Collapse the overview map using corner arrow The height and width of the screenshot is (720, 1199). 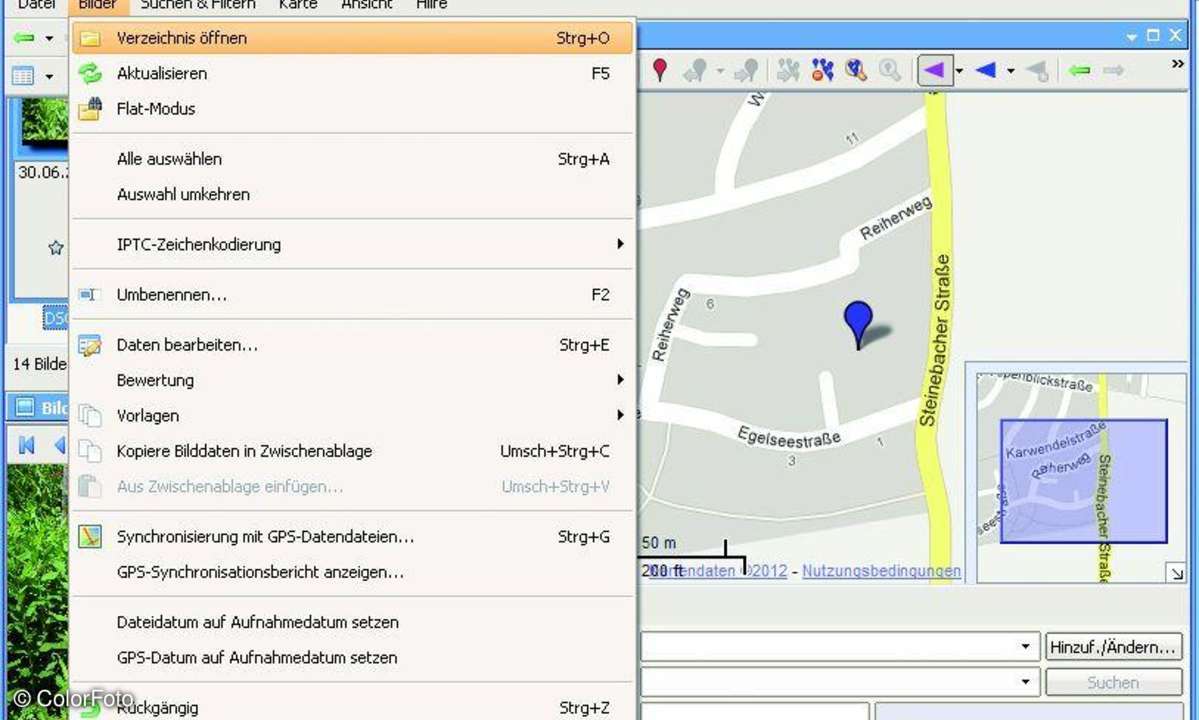pos(1177,572)
